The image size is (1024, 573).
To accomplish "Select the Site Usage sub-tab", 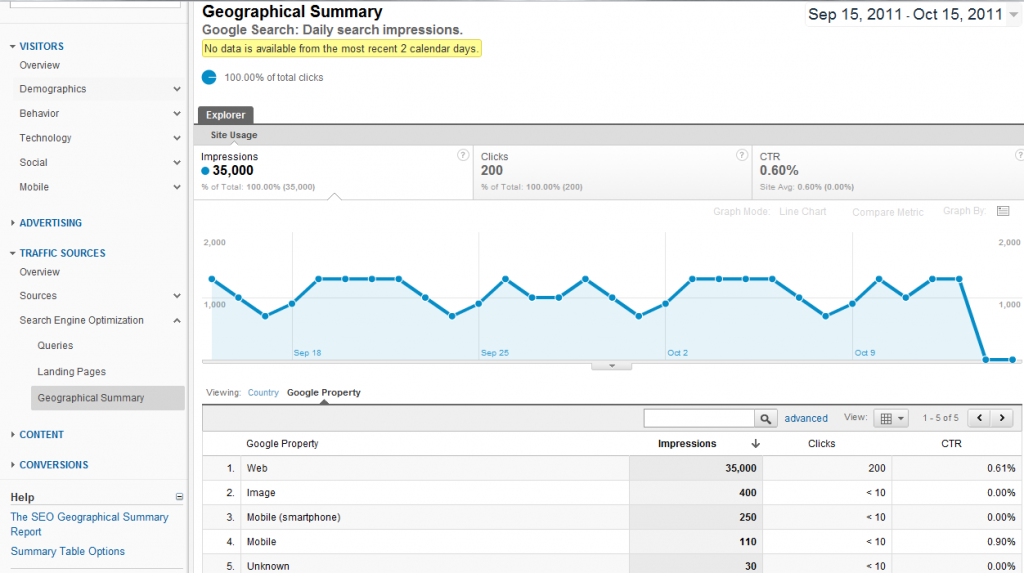I will pyautogui.click(x=234, y=135).
